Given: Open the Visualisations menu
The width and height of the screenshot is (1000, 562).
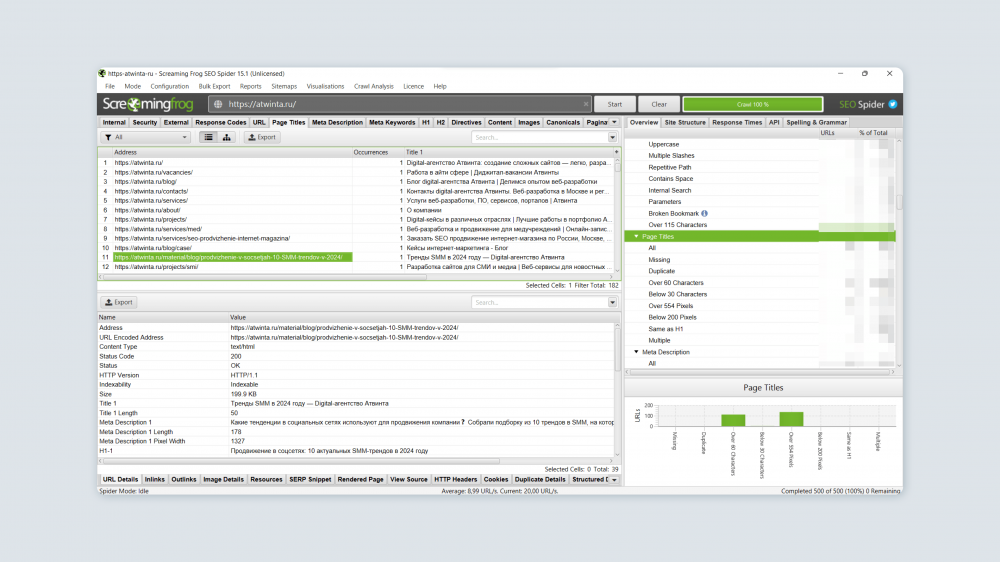Looking at the screenshot, I should click(325, 86).
